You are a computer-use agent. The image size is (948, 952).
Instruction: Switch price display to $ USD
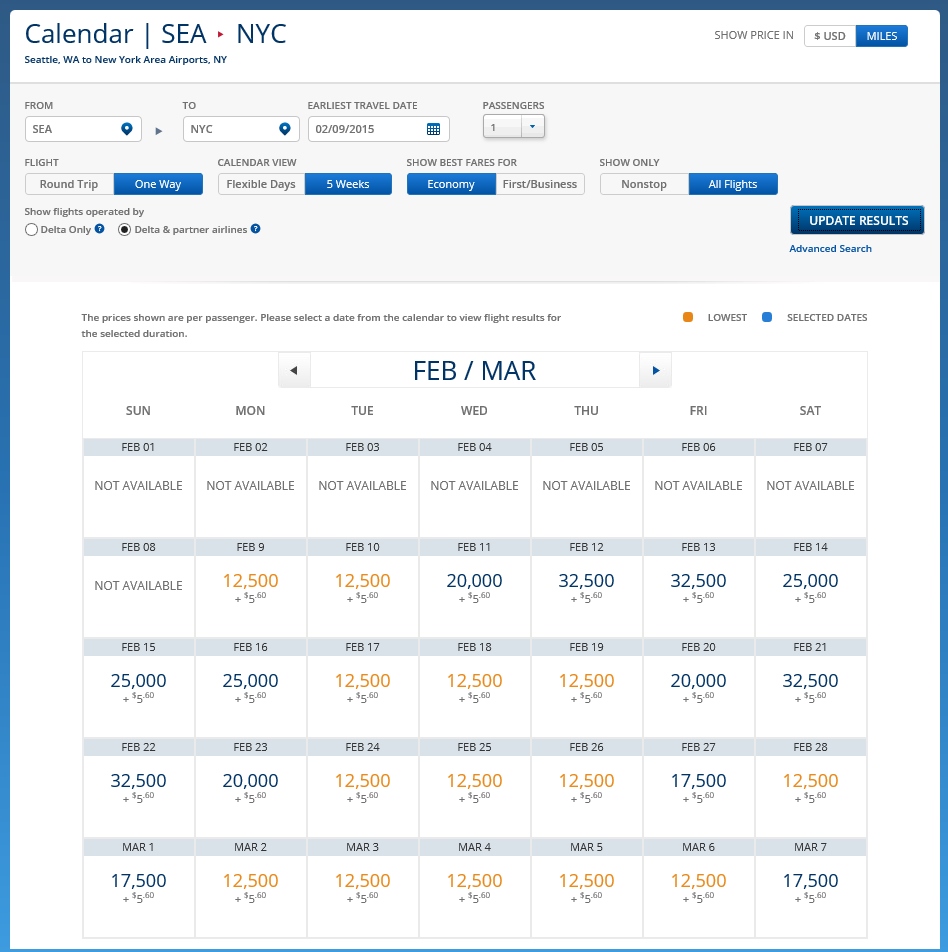pos(829,35)
